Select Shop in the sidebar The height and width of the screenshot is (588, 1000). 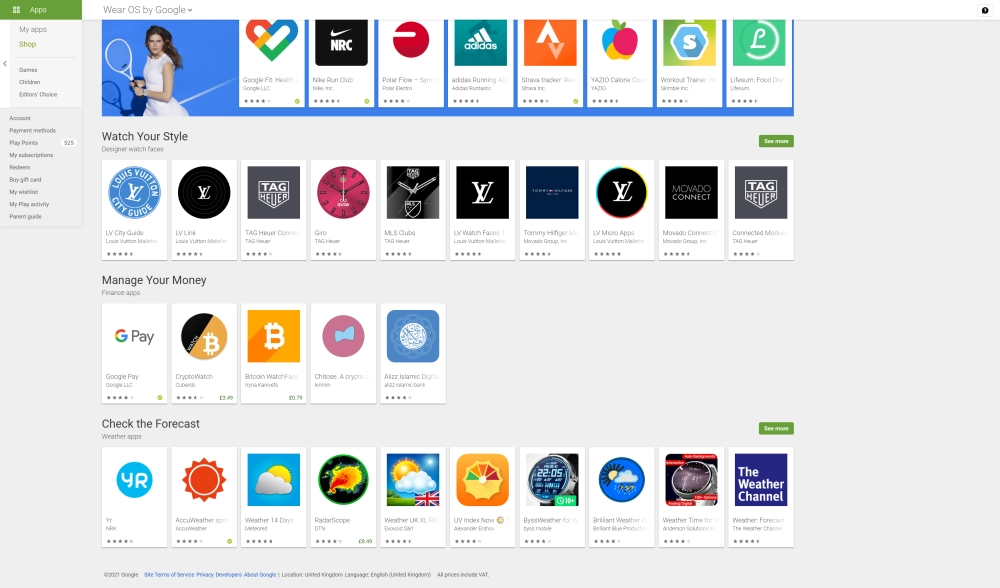(x=27, y=44)
